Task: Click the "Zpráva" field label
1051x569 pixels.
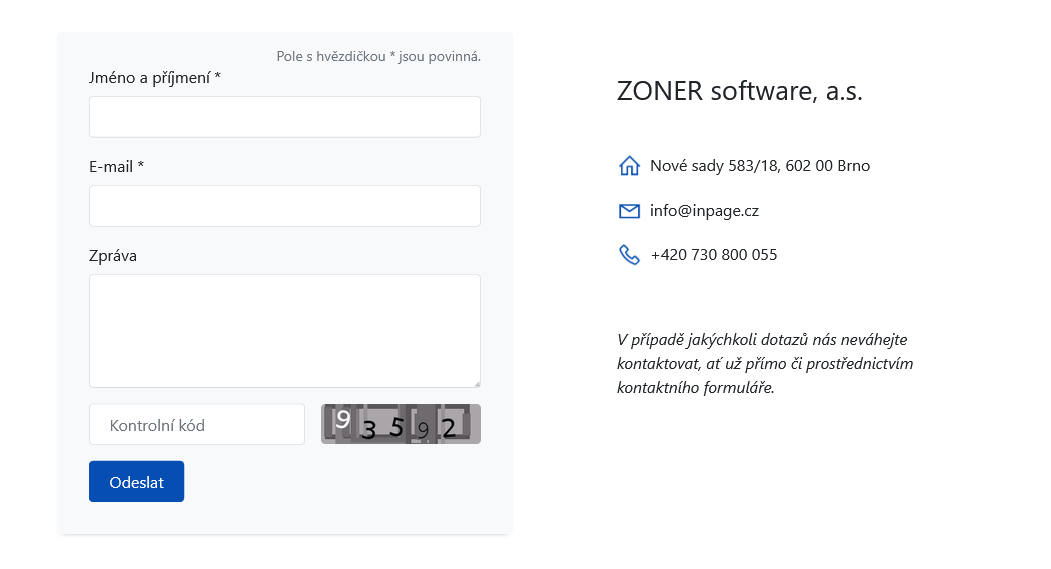Action: pyautogui.click(x=113, y=256)
